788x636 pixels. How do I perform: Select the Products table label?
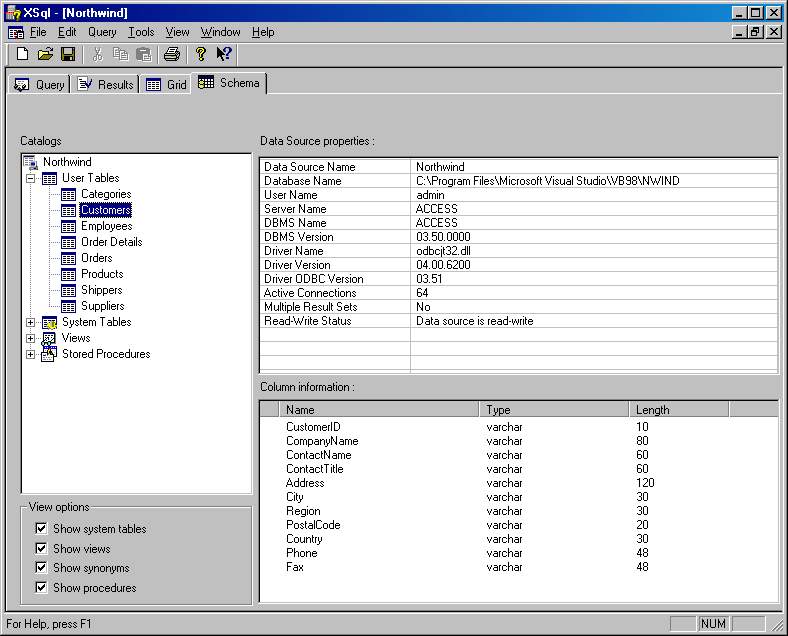[x=102, y=274]
